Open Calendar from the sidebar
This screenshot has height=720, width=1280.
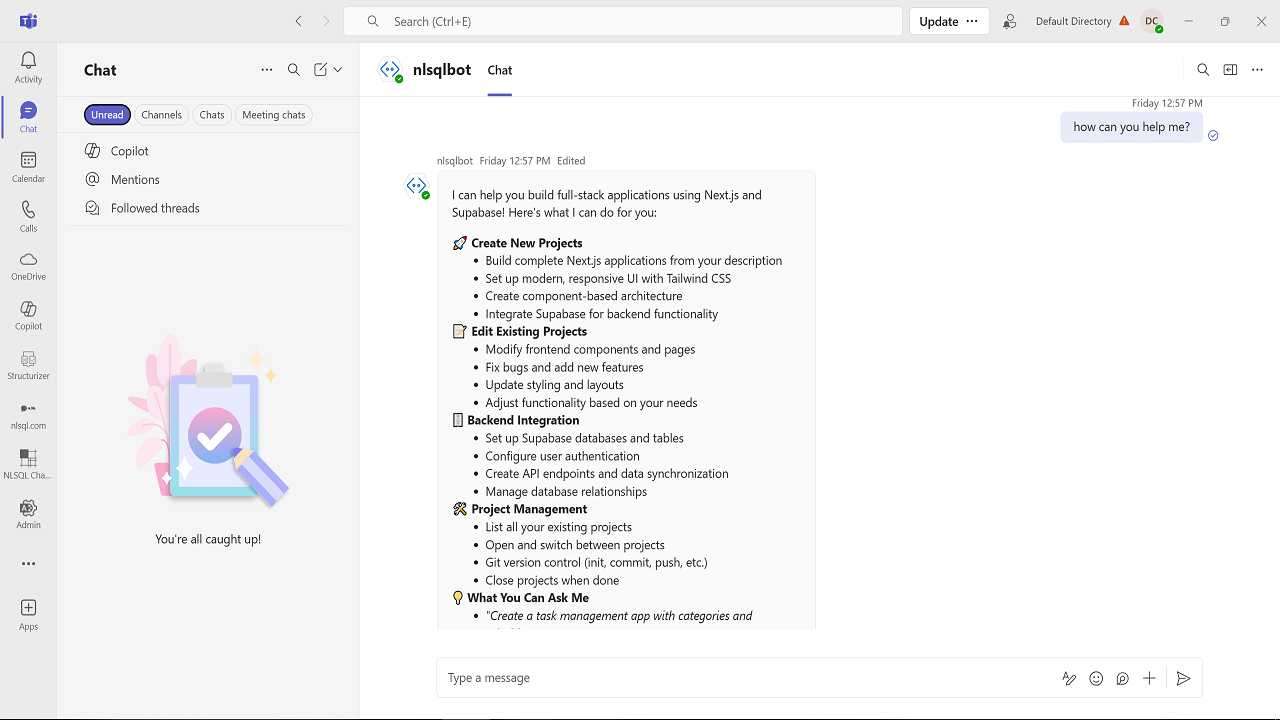tap(28, 167)
